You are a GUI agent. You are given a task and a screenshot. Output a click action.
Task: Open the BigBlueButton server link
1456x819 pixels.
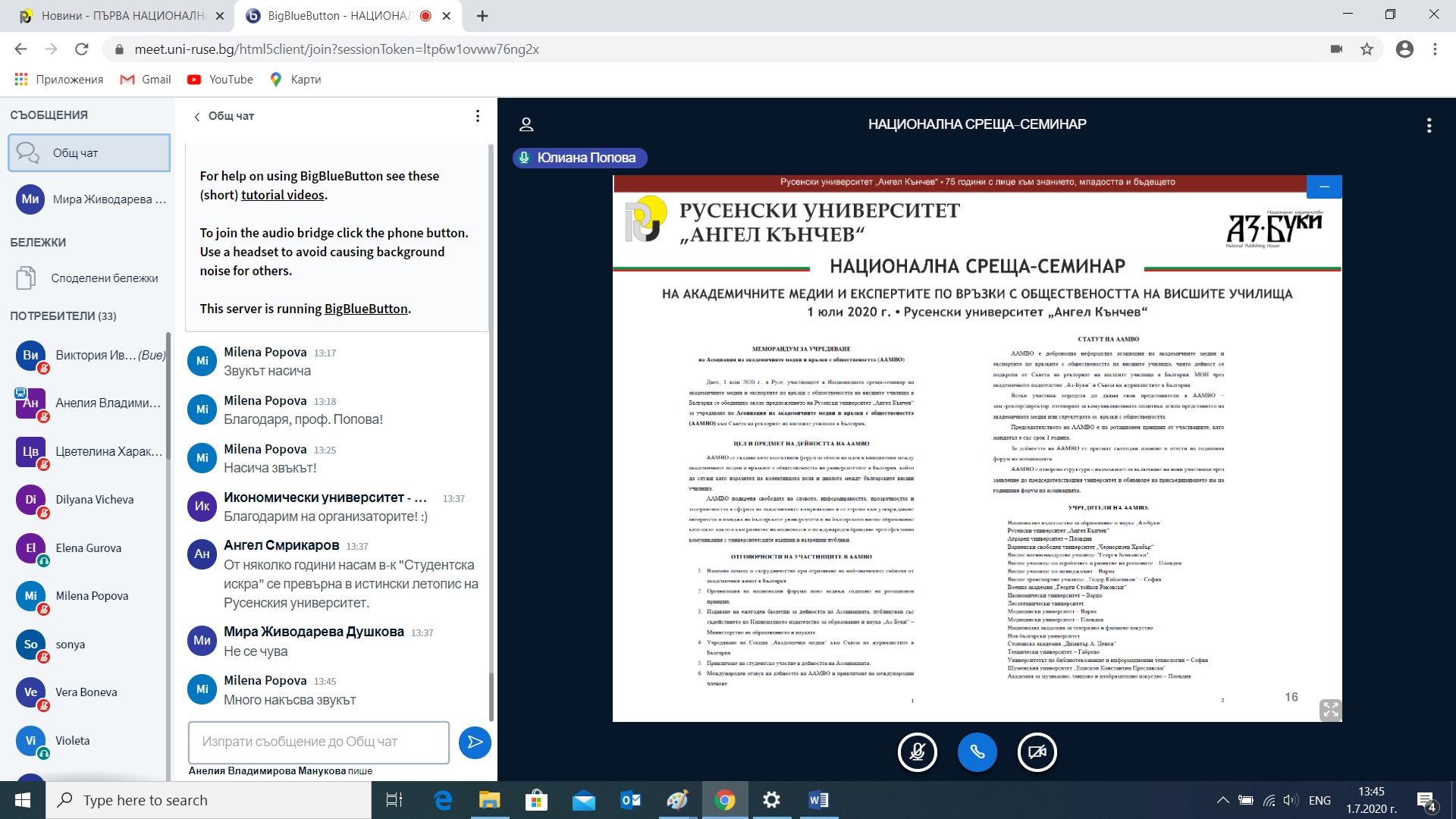366,309
